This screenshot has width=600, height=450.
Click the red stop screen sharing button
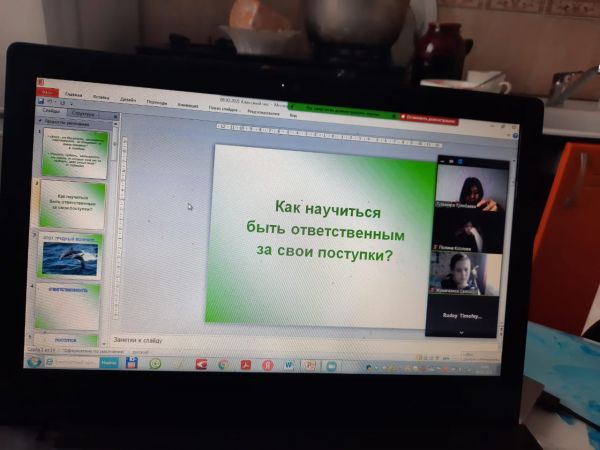(431, 118)
